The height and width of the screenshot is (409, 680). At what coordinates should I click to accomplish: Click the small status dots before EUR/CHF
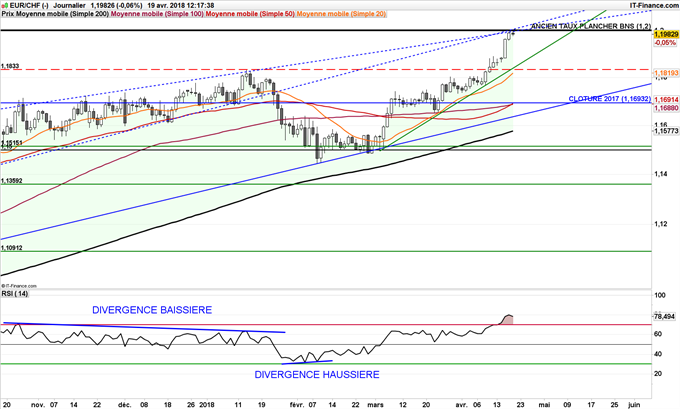[4, 6]
